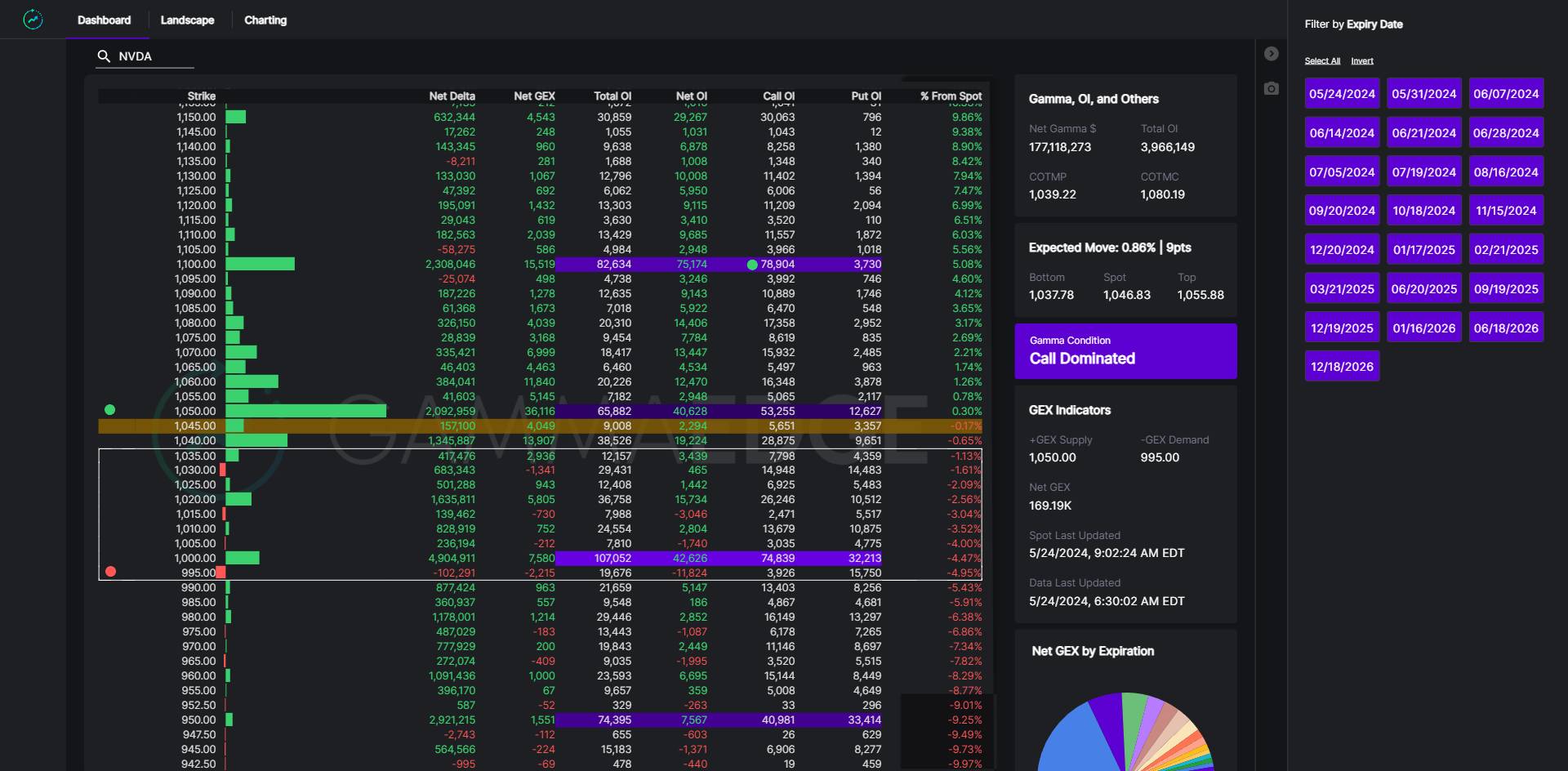1568x771 pixels.
Task: Click the green dot next to Call OI 78,904
Action: [752, 265]
